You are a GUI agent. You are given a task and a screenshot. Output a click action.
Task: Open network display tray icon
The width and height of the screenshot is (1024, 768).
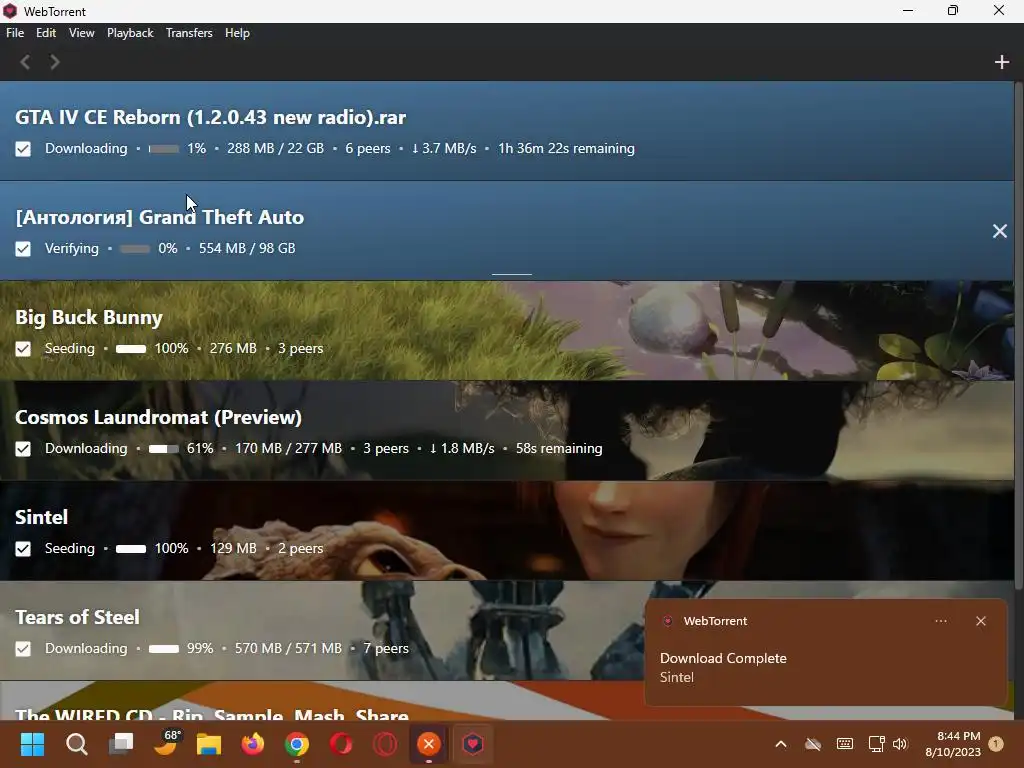(x=876, y=744)
